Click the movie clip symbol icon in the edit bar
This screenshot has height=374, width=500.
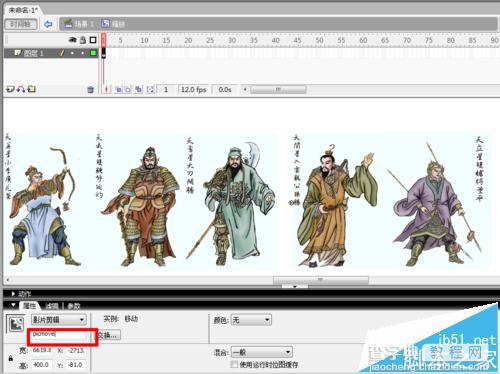(105, 23)
